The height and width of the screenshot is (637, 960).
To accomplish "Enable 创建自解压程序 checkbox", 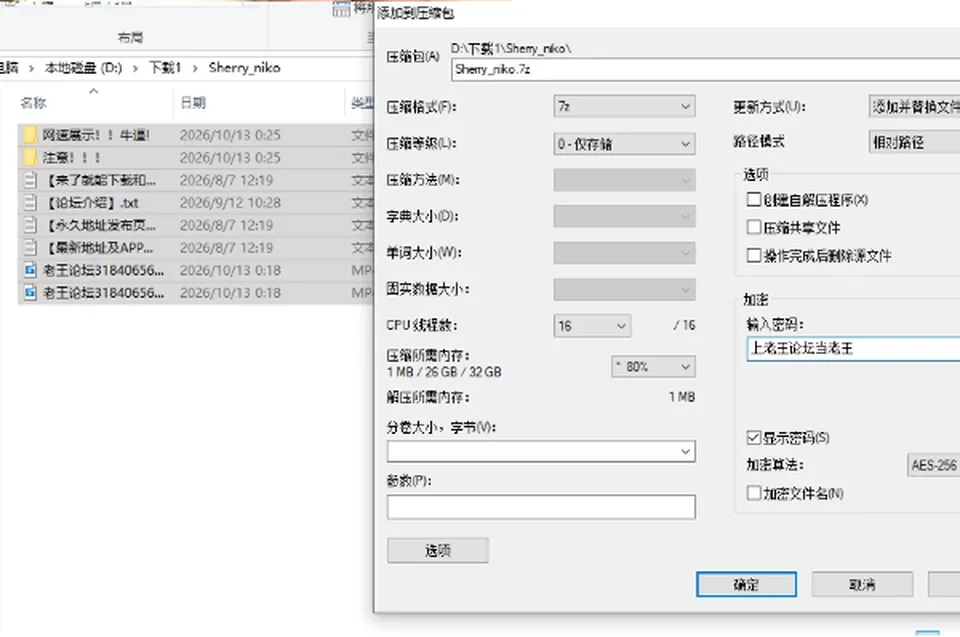I will [754, 200].
